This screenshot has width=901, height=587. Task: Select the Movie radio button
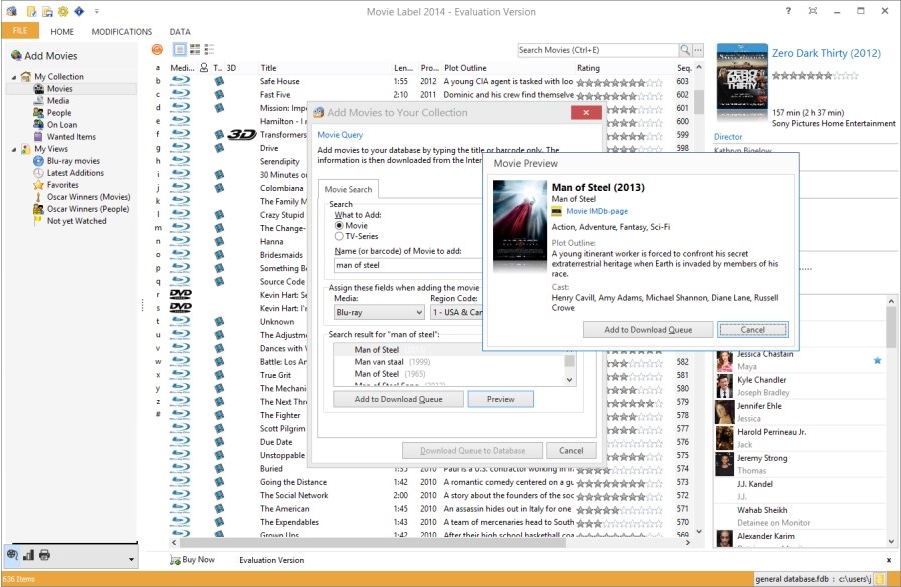pos(339,226)
